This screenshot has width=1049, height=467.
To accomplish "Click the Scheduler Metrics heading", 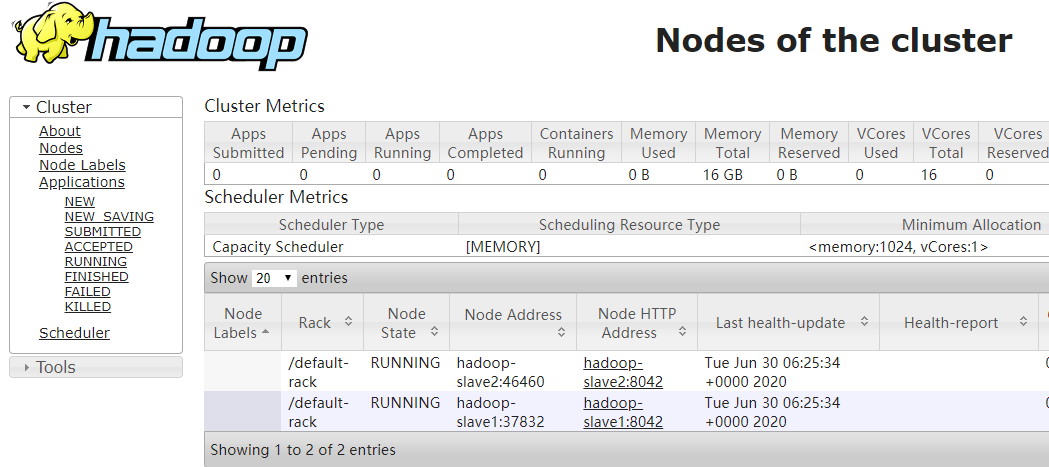I will click(x=276, y=197).
